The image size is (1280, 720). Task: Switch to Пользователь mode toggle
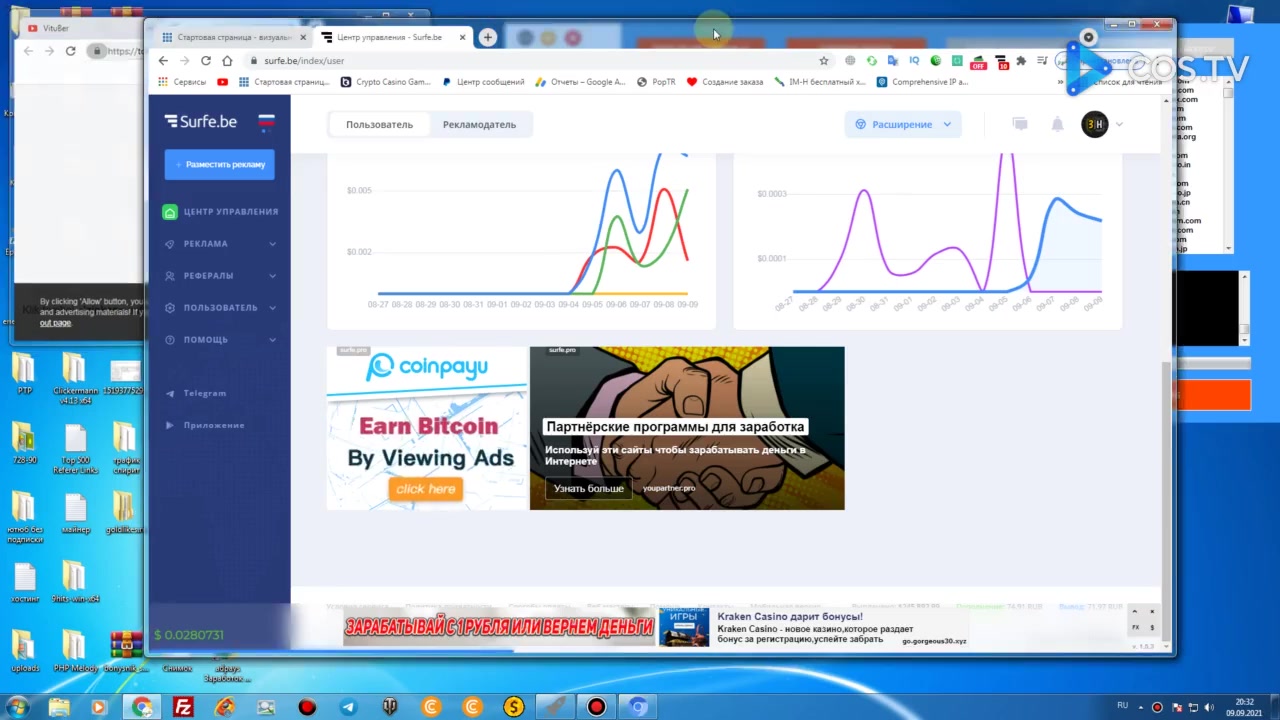coord(379,125)
